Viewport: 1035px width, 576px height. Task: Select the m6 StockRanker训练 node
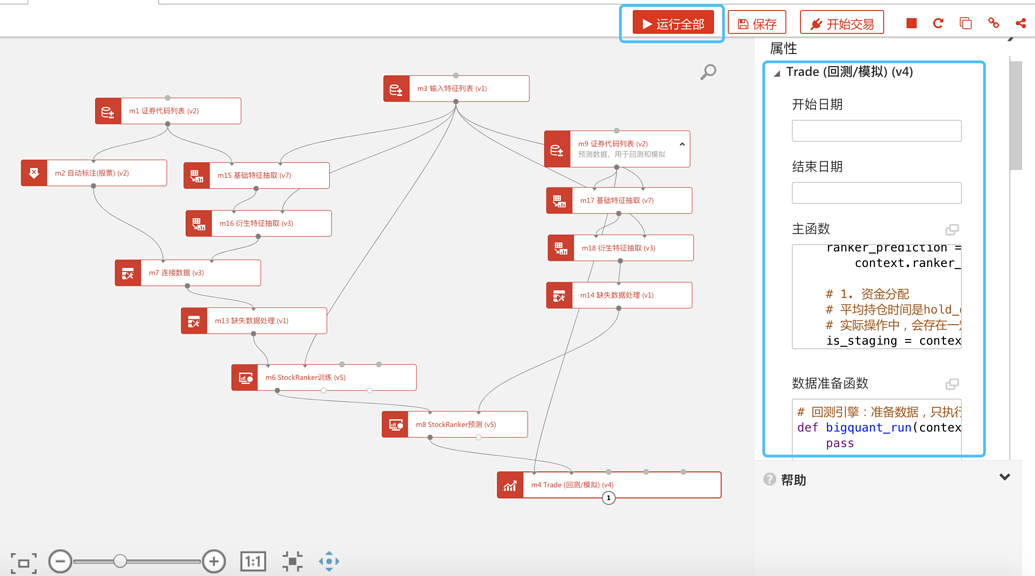[325, 378]
